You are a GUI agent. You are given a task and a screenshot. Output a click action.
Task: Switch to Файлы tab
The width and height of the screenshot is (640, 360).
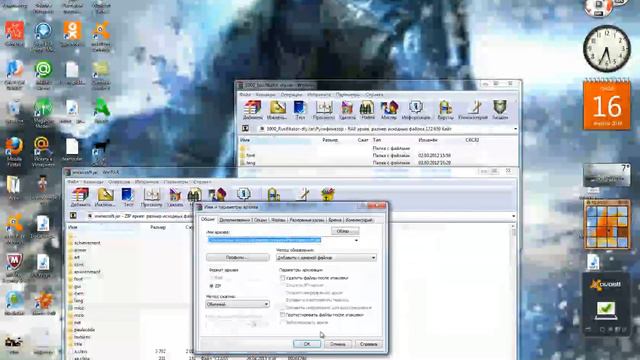(278, 220)
